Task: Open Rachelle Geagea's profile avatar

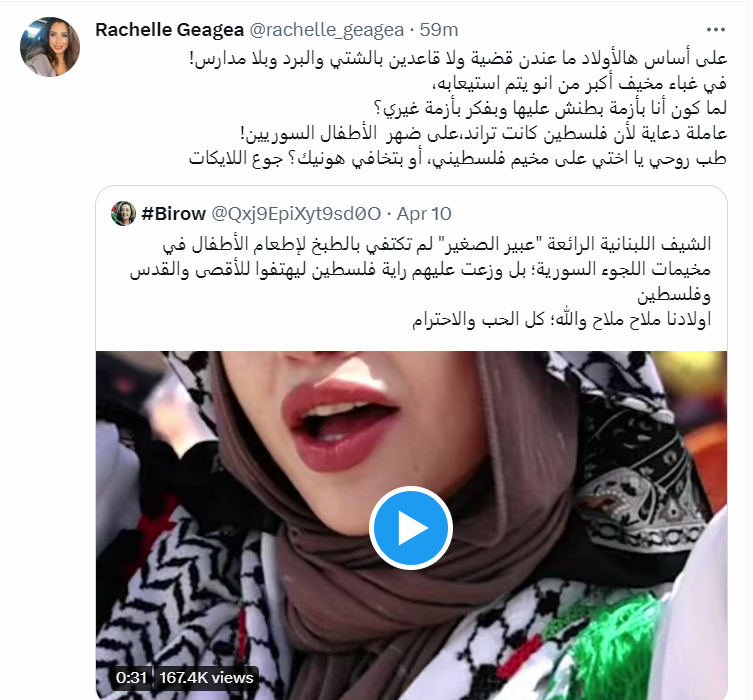Action: [x=50, y=47]
